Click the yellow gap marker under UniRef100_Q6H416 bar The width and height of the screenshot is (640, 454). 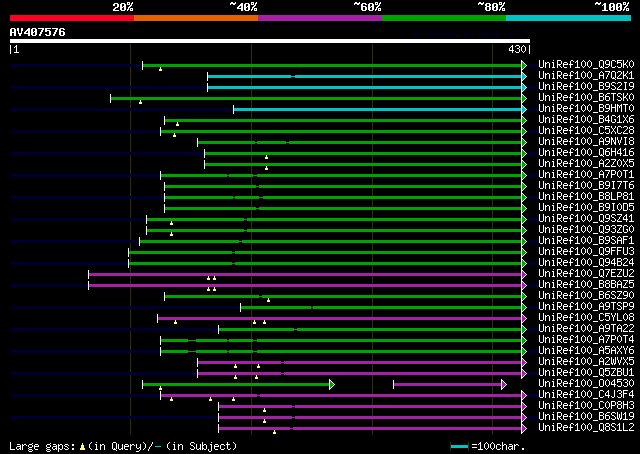pos(266,157)
